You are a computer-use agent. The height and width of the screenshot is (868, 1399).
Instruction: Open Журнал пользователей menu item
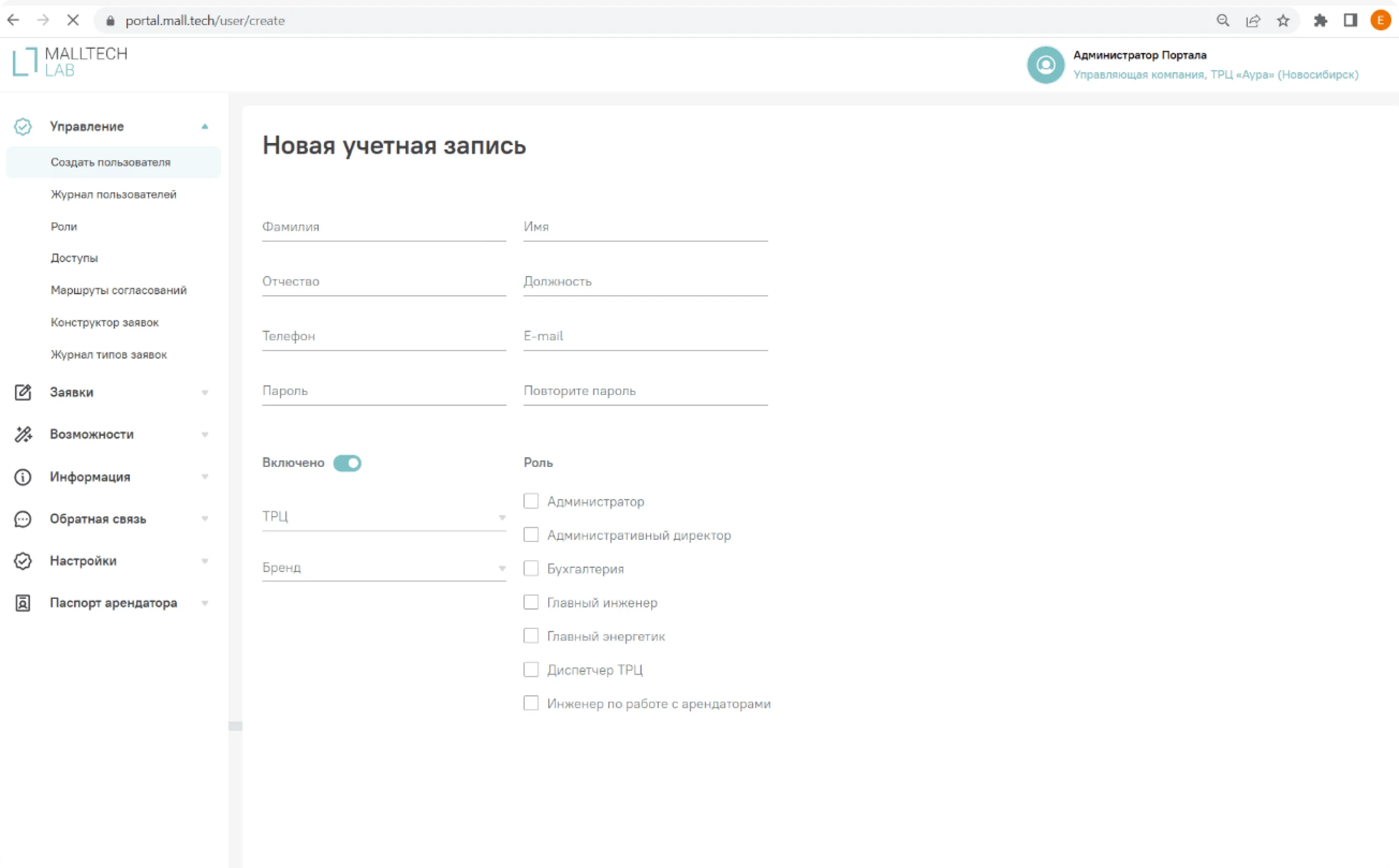coord(113,195)
